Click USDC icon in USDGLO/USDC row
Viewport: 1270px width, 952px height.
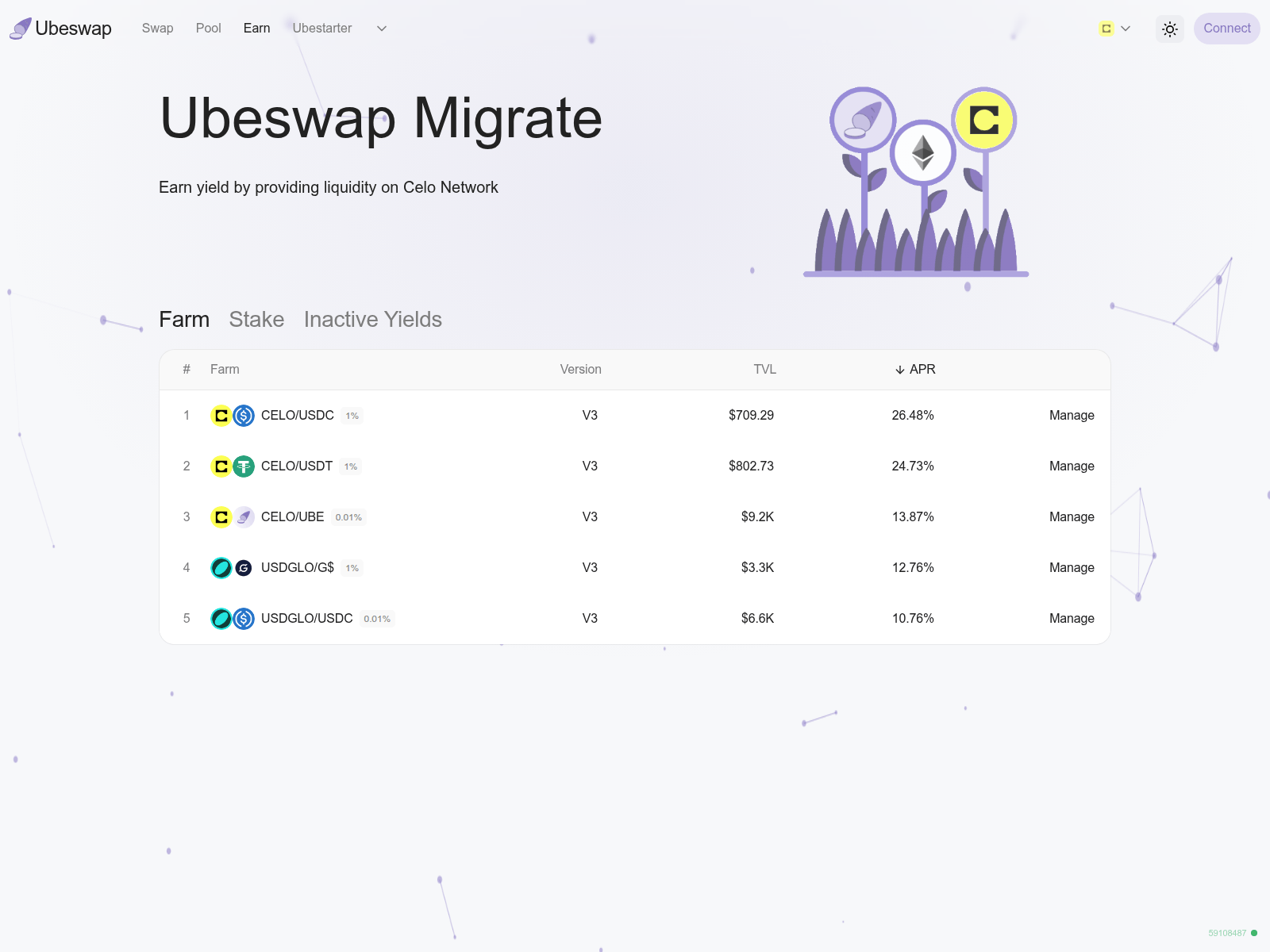pos(244,619)
